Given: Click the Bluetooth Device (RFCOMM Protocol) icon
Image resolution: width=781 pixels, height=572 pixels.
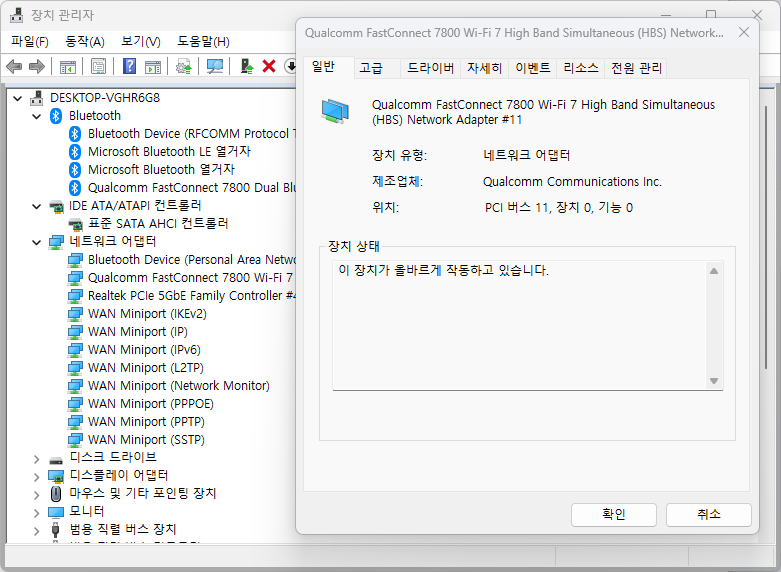Looking at the screenshot, I should coord(75,134).
